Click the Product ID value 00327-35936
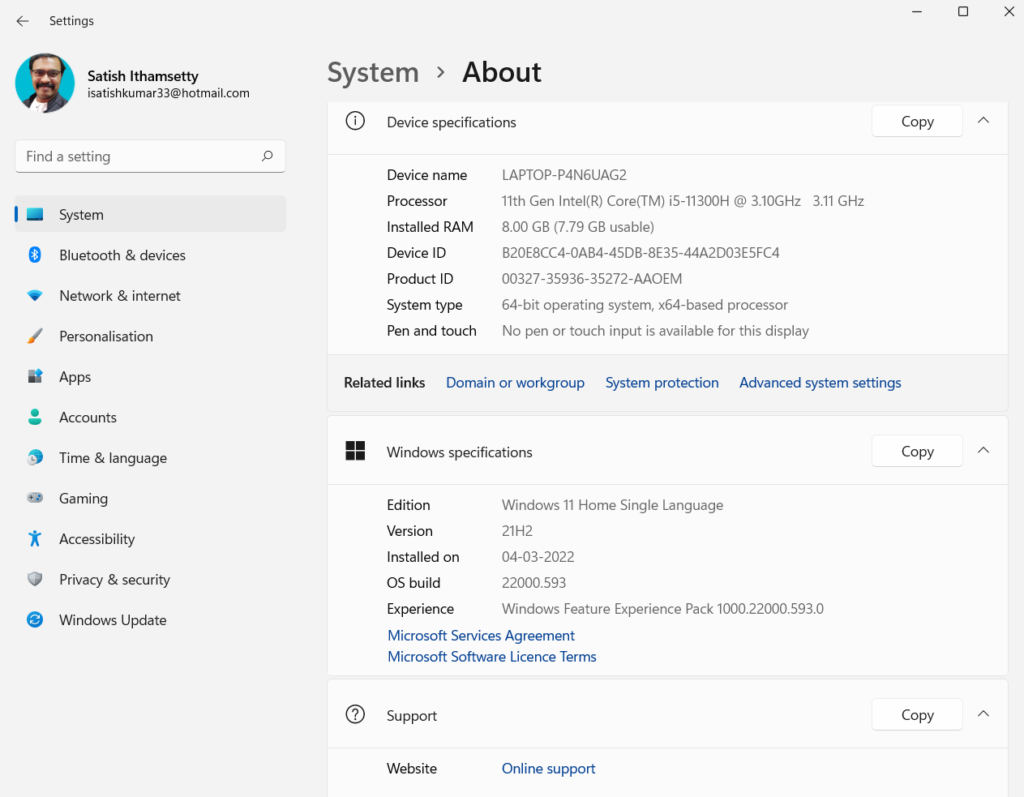This screenshot has width=1024, height=797. tap(592, 279)
